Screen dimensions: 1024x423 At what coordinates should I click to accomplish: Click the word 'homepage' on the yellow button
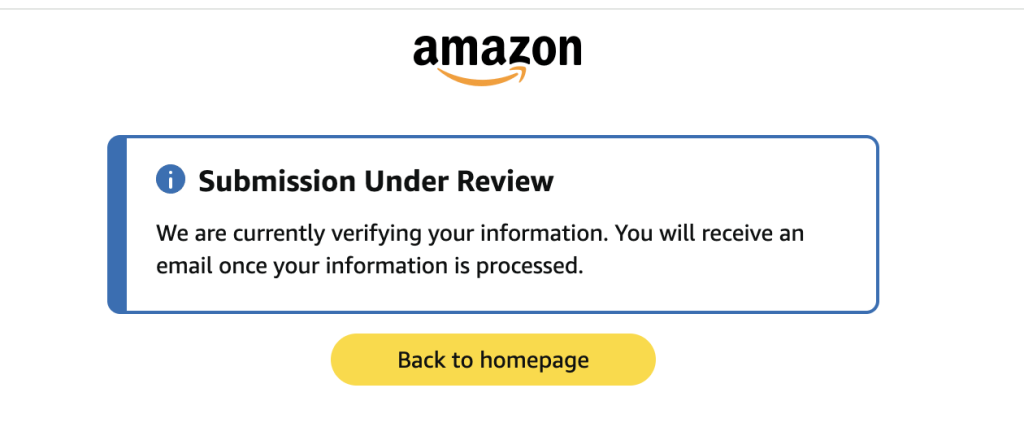tap(534, 360)
